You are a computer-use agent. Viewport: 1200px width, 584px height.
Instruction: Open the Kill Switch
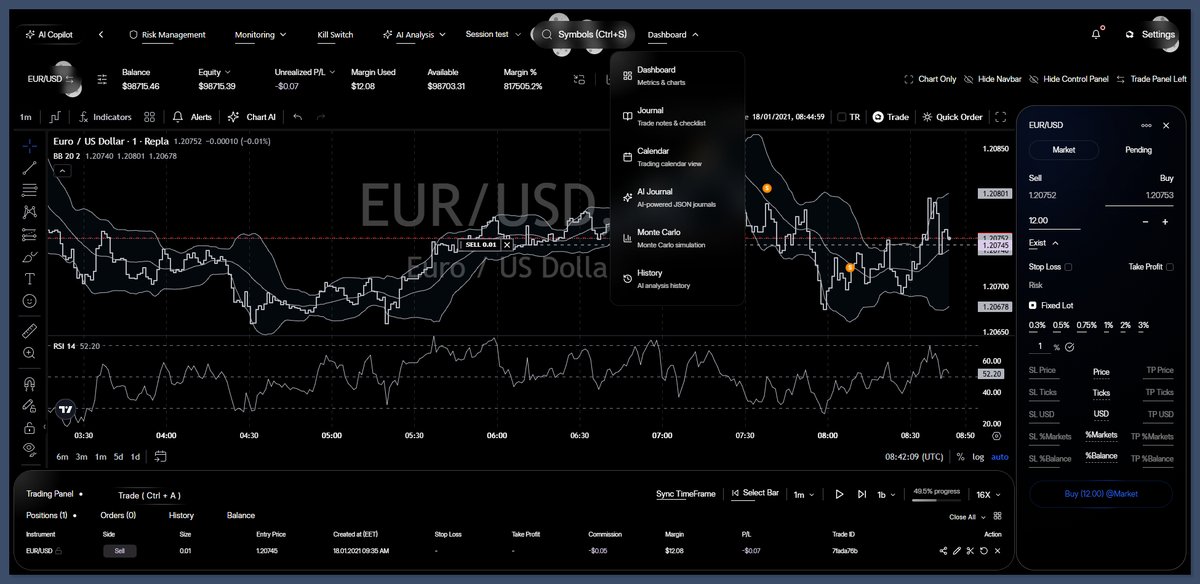pyautogui.click(x=335, y=35)
